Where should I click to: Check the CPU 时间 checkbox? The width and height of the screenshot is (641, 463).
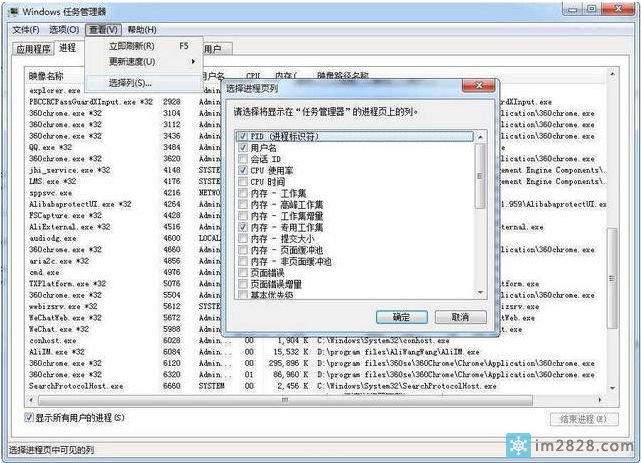pos(242,182)
